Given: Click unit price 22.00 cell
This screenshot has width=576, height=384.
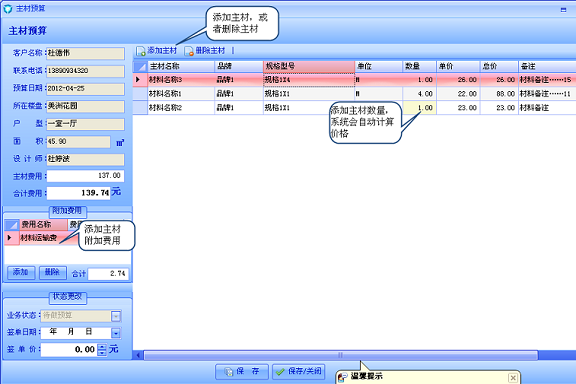Looking at the screenshot, I should point(458,94).
